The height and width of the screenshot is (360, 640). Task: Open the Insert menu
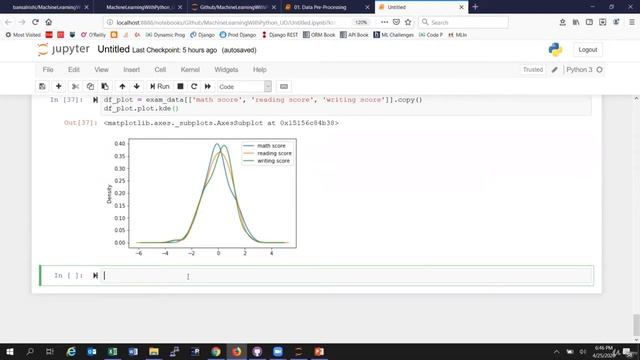131,70
